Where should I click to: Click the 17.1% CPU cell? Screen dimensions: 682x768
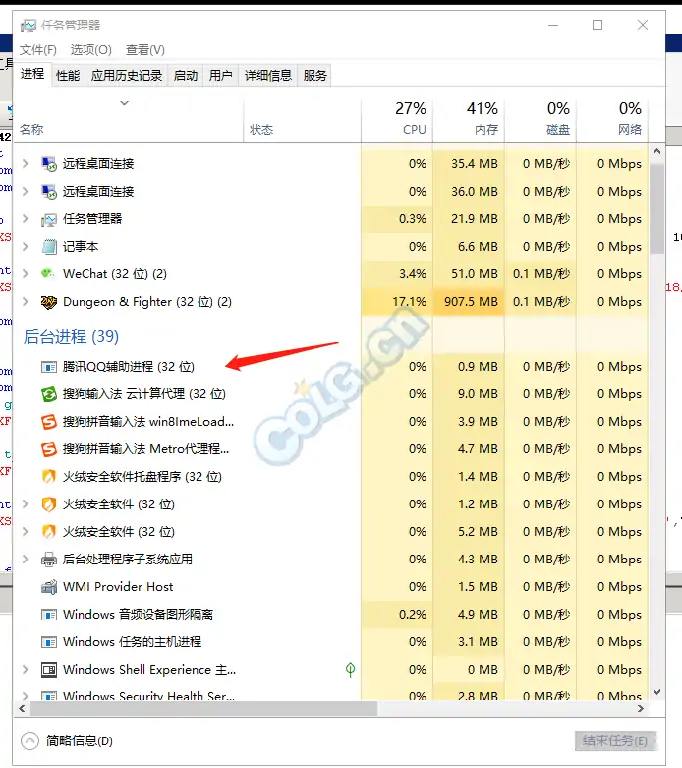397,302
